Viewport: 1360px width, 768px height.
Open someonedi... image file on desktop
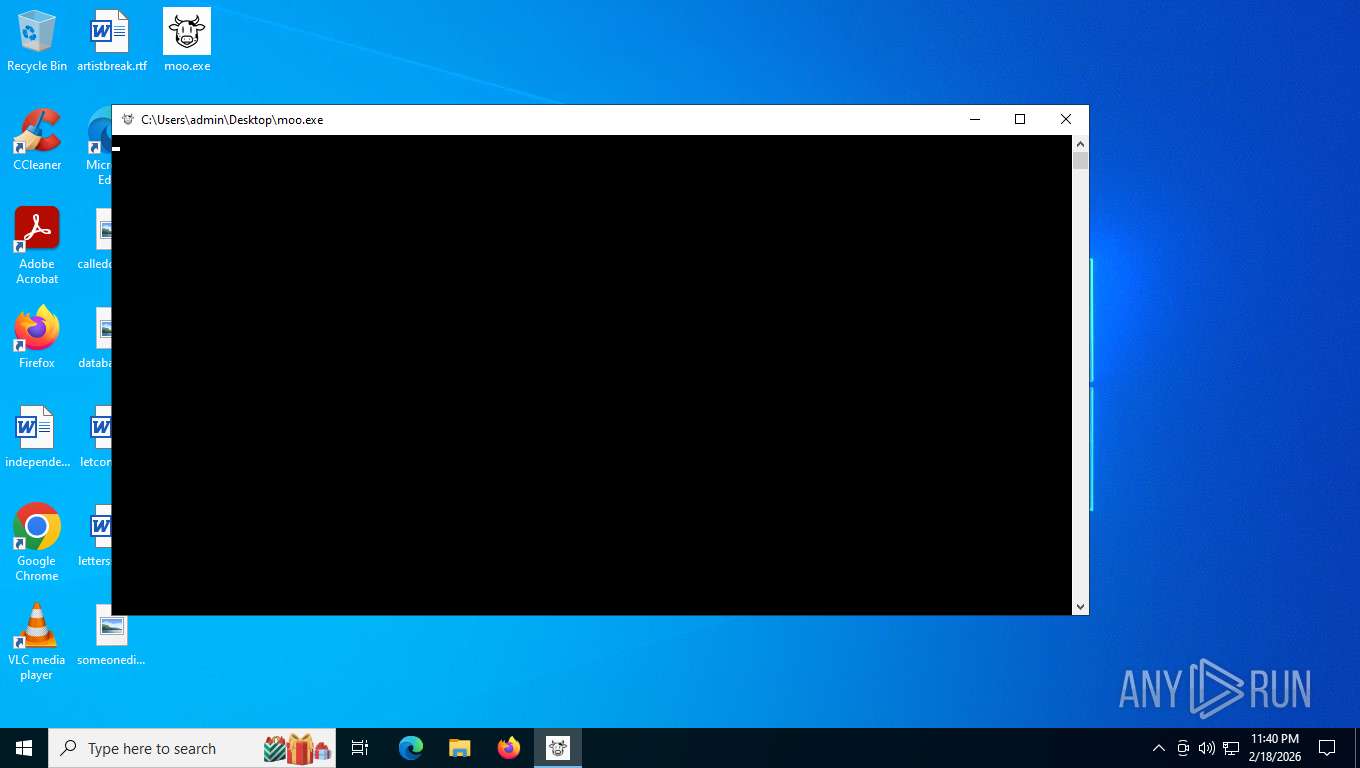tap(111, 635)
